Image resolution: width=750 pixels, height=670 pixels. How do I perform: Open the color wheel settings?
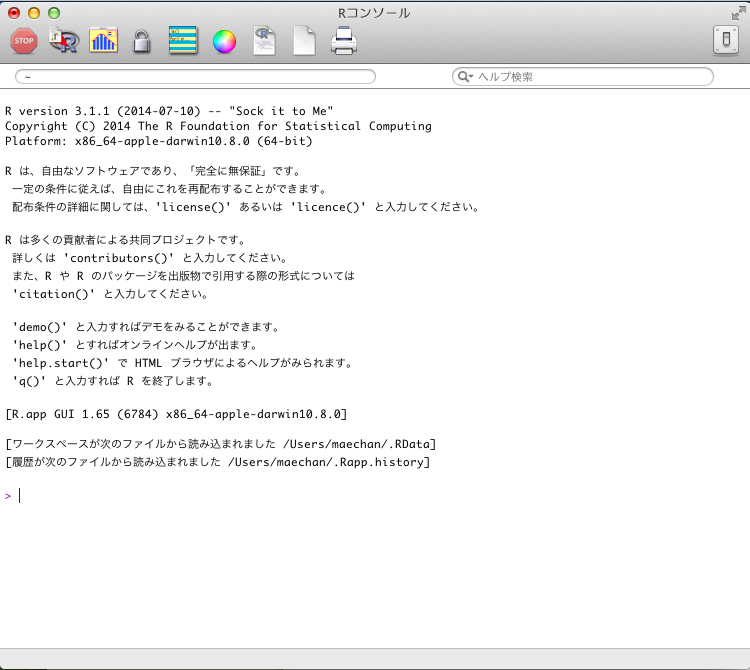coord(224,42)
